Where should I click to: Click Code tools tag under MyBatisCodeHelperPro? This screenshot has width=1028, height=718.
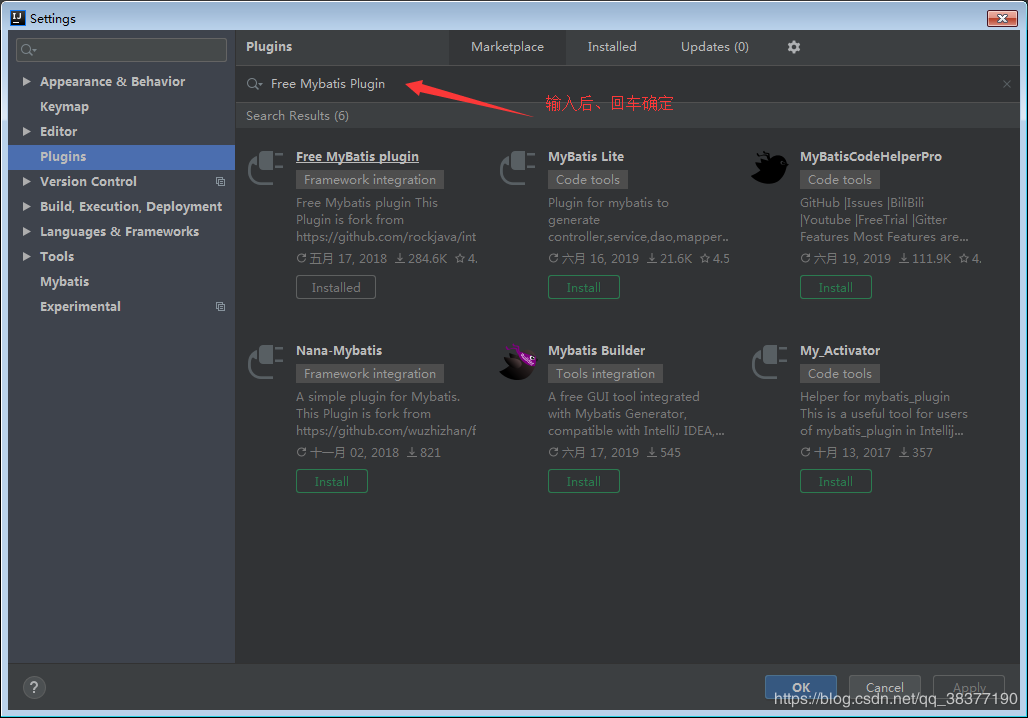click(840, 180)
